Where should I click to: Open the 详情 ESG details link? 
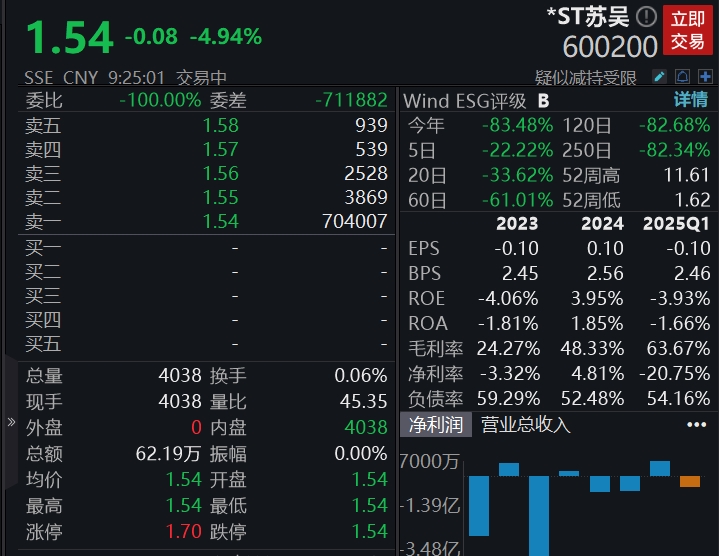coord(689,100)
